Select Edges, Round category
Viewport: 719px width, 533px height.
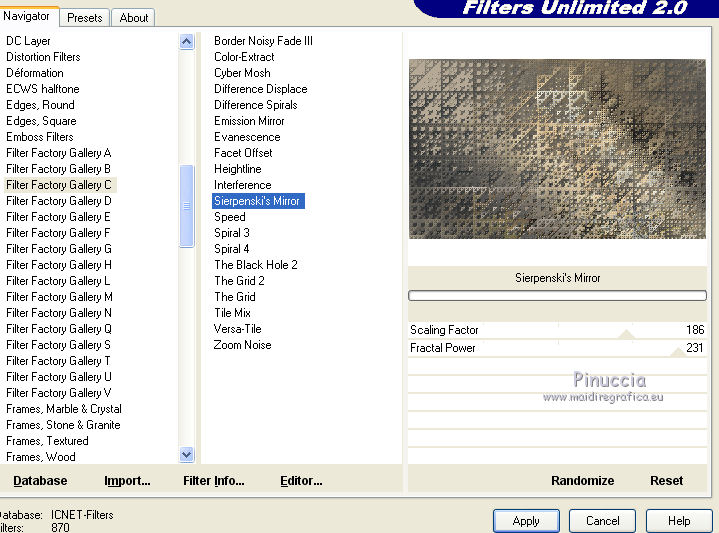tap(40, 105)
